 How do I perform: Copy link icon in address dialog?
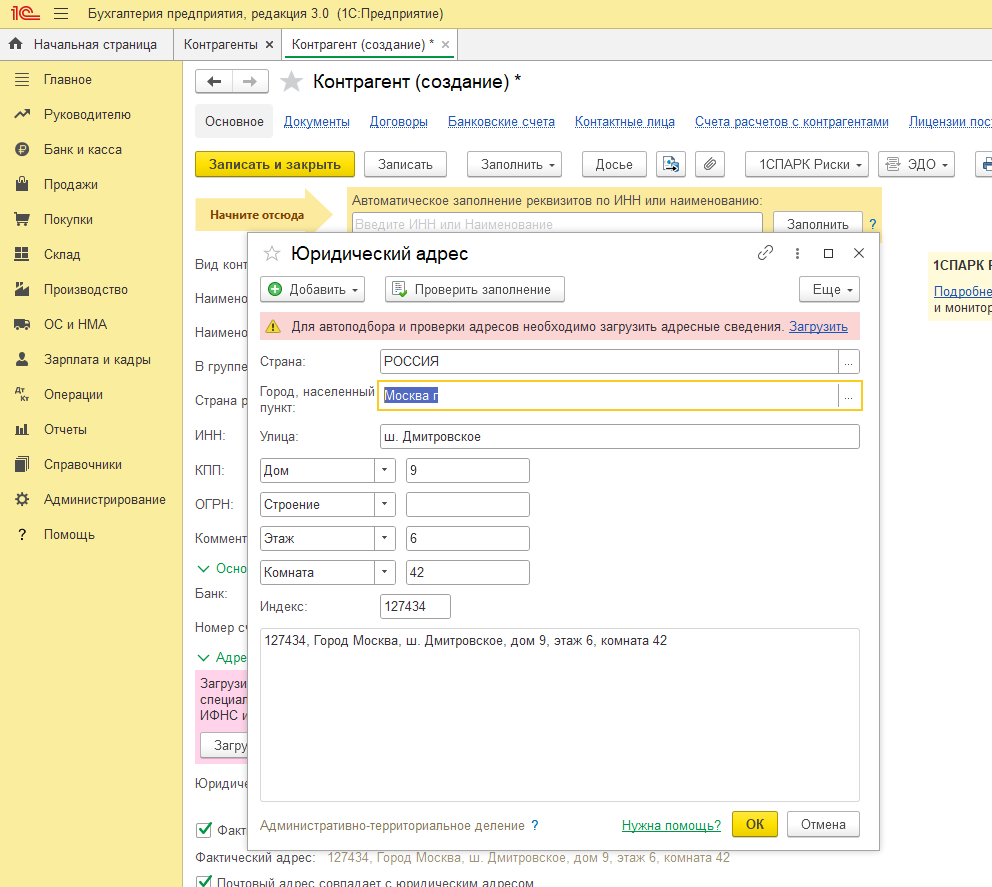[766, 253]
